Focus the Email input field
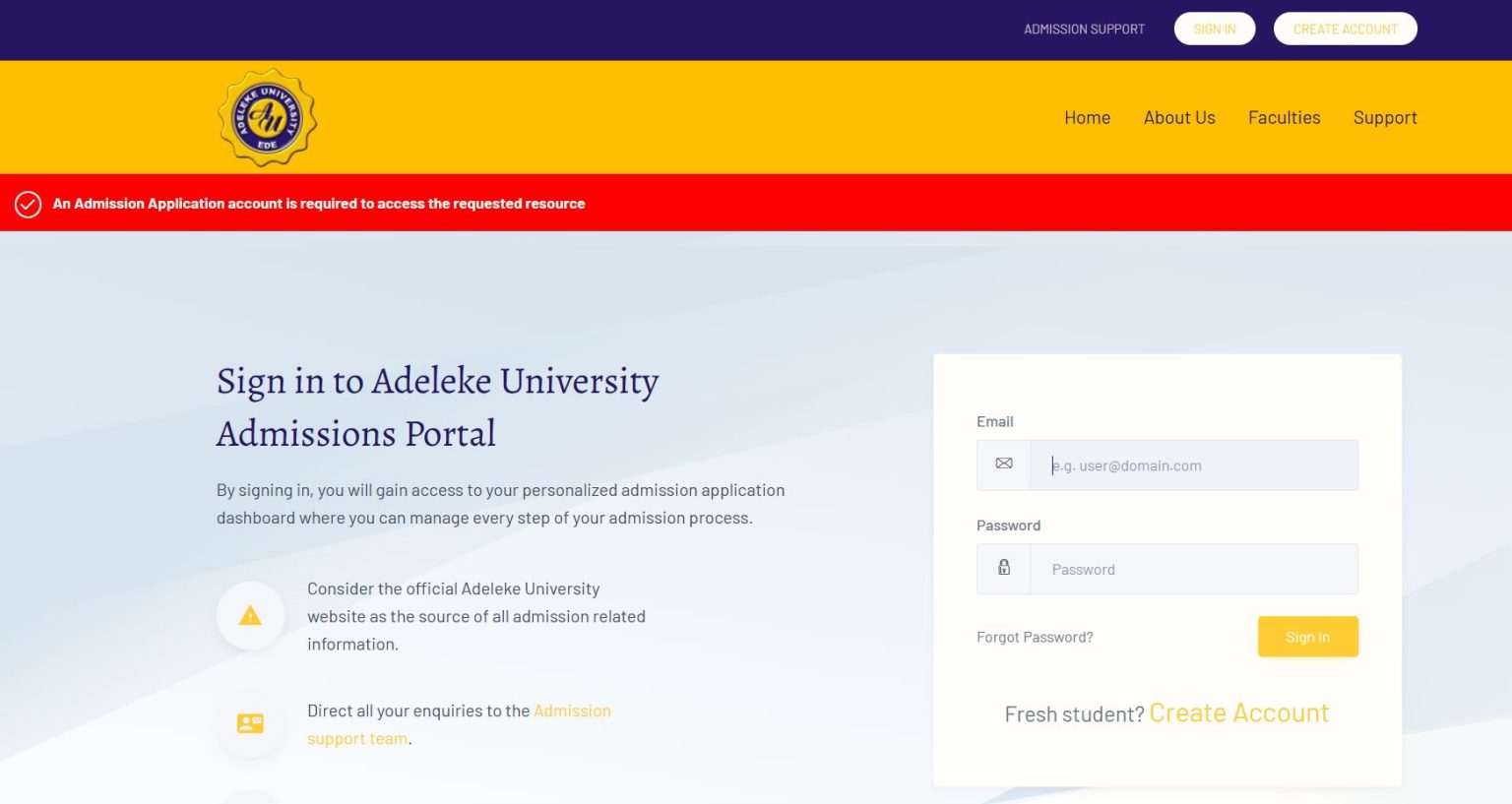 [1193, 465]
